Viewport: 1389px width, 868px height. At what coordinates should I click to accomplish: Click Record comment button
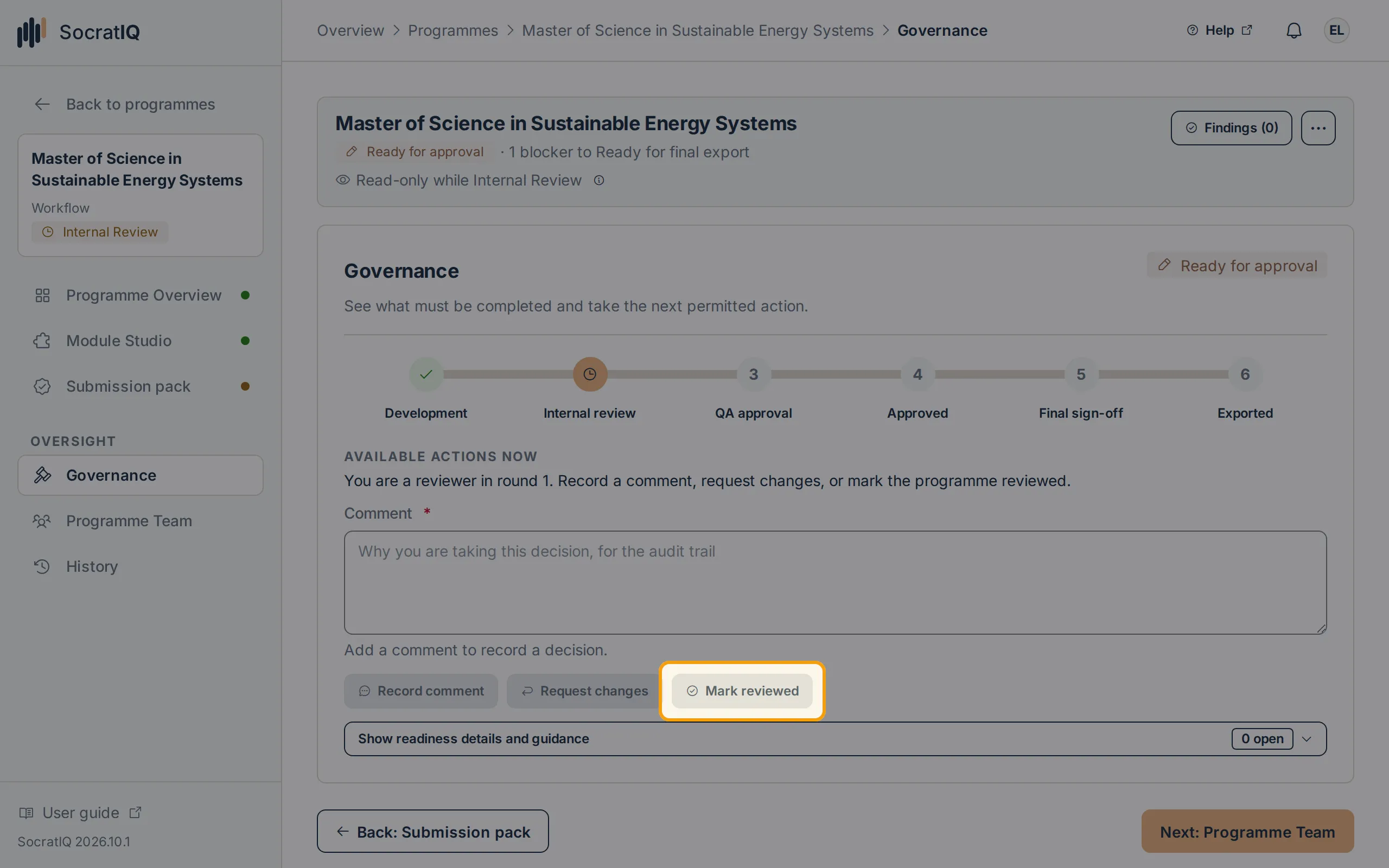420,691
